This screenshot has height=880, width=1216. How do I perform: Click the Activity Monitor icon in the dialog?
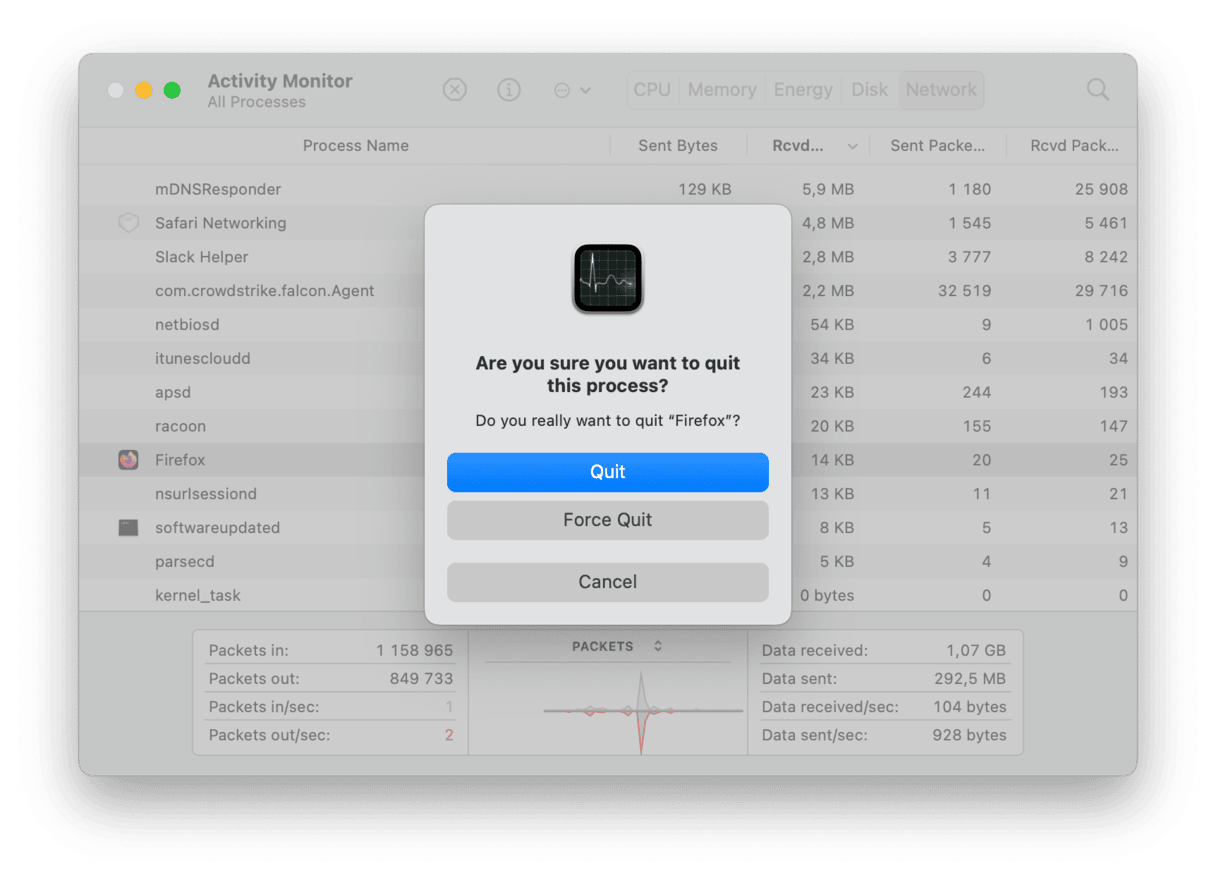click(607, 279)
